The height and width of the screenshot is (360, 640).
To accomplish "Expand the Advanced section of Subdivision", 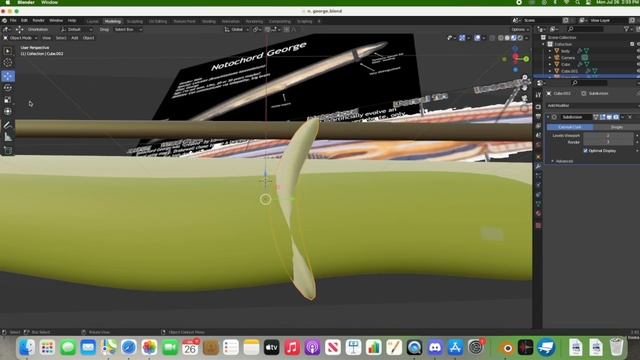I will [563, 161].
